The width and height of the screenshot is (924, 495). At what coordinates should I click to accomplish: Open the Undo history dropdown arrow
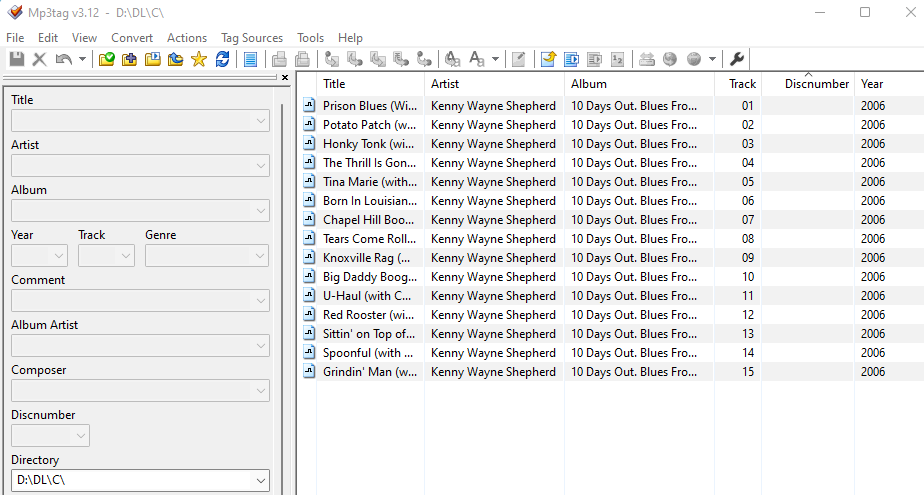pos(82,59)
